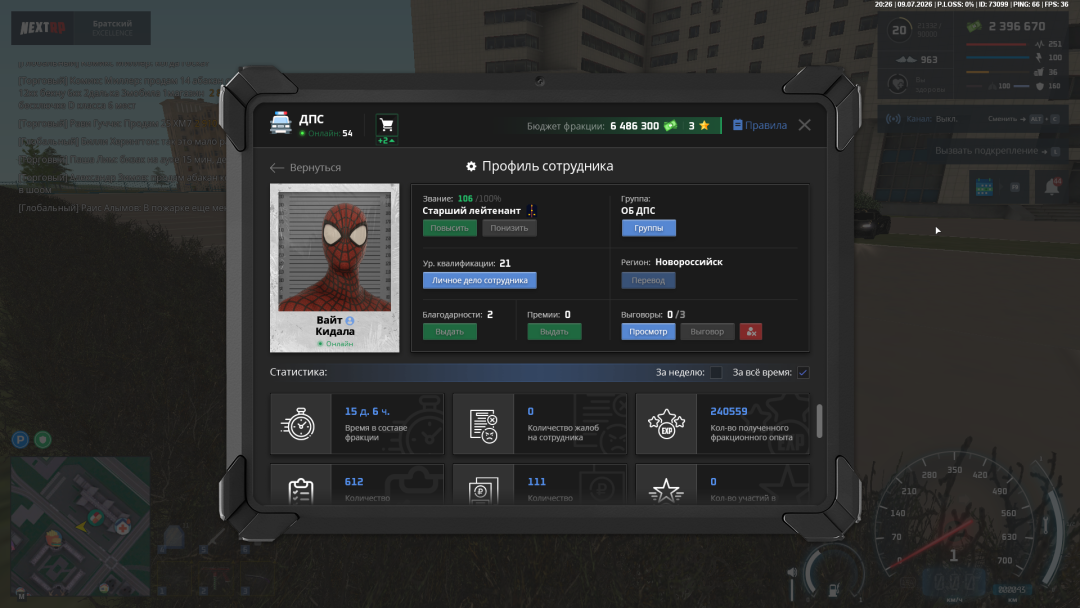Click the Выговоры 0 /3 counter
Viewport: 1080px width, 608px height.
(653, 315)
